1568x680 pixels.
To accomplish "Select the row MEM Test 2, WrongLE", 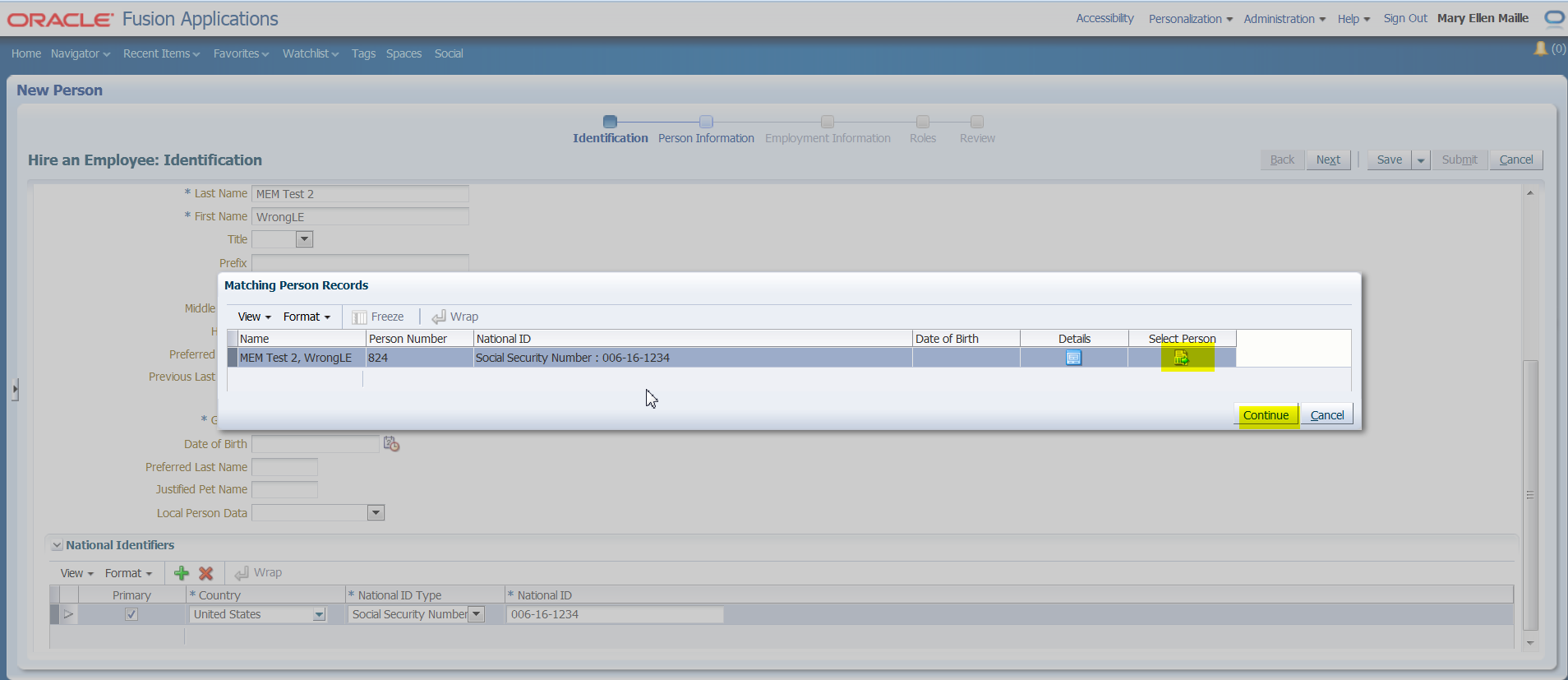I will point(731,358).
